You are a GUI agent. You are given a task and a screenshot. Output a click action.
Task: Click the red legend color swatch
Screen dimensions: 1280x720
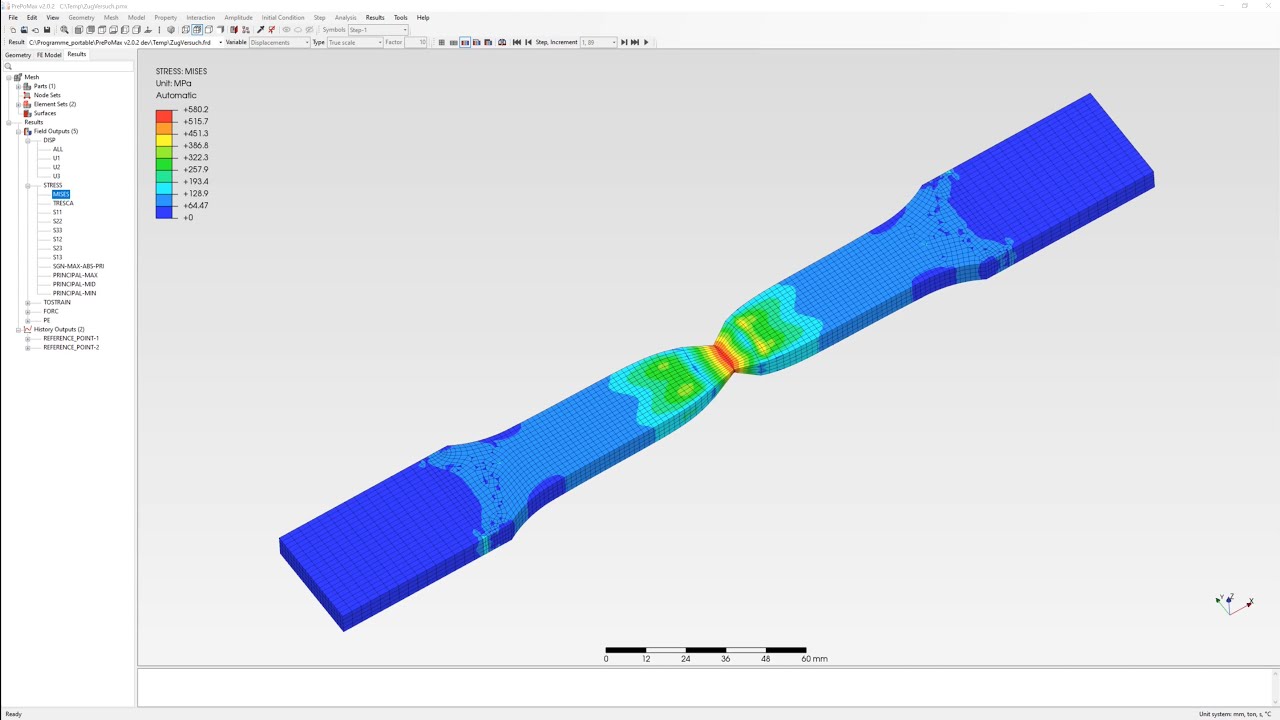[x=164, y=116]
